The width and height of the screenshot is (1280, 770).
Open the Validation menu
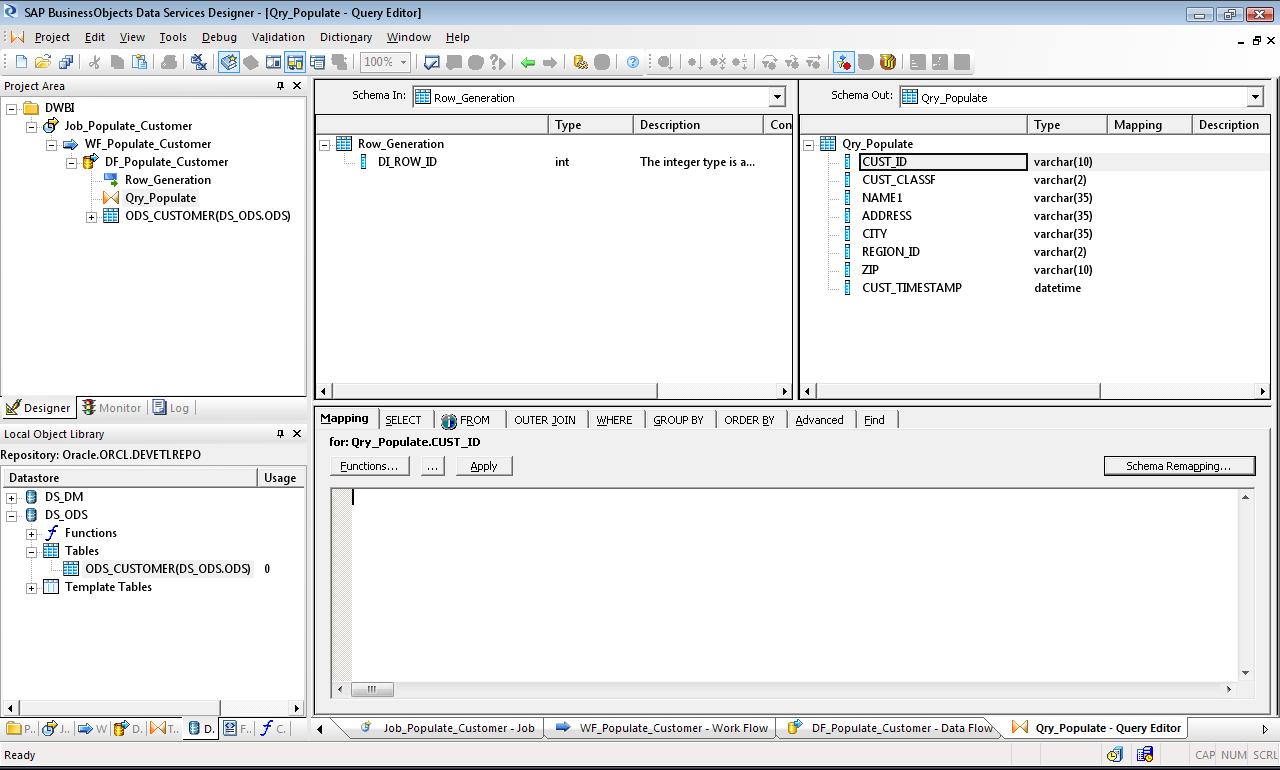pyautogui.click(x=278, y=37)
